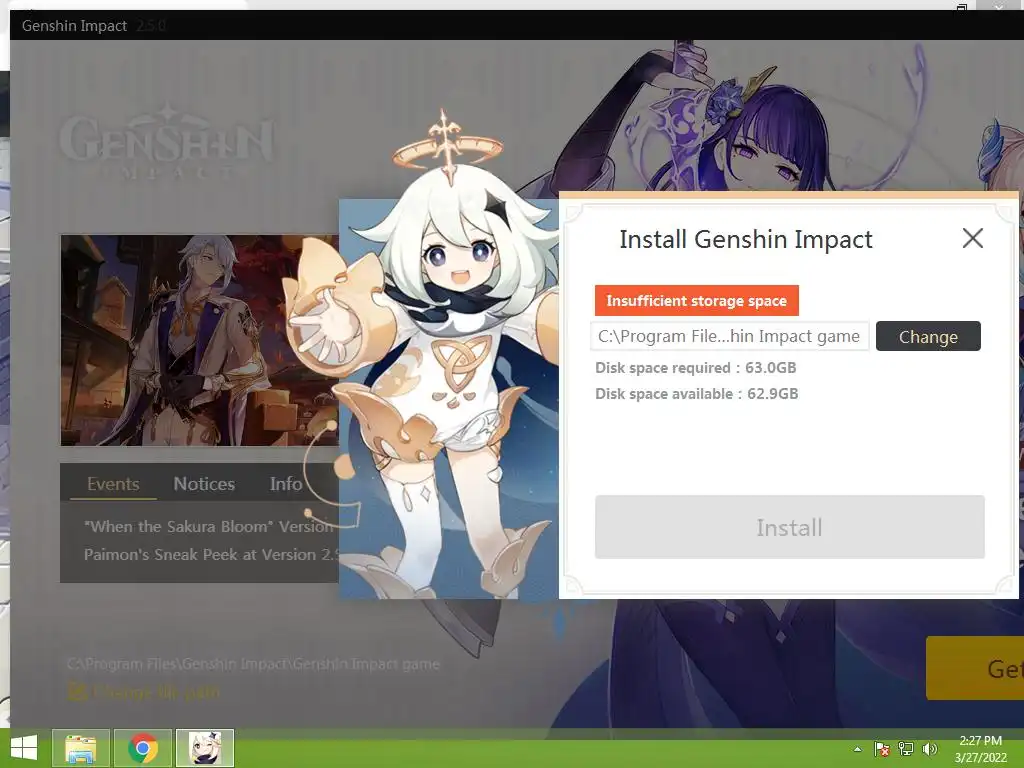This screenshot has height=768, width=1024.
Task: Open the network status tray icon
Action: pos(906,749)
